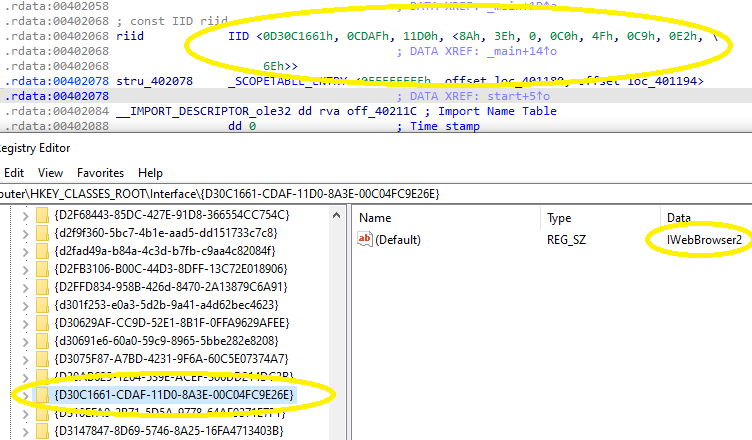
Task: Click folder icon of {D3075F87-A7BD-4231-9F6A-60C5E07374A7}
Action: click(41, 359)
